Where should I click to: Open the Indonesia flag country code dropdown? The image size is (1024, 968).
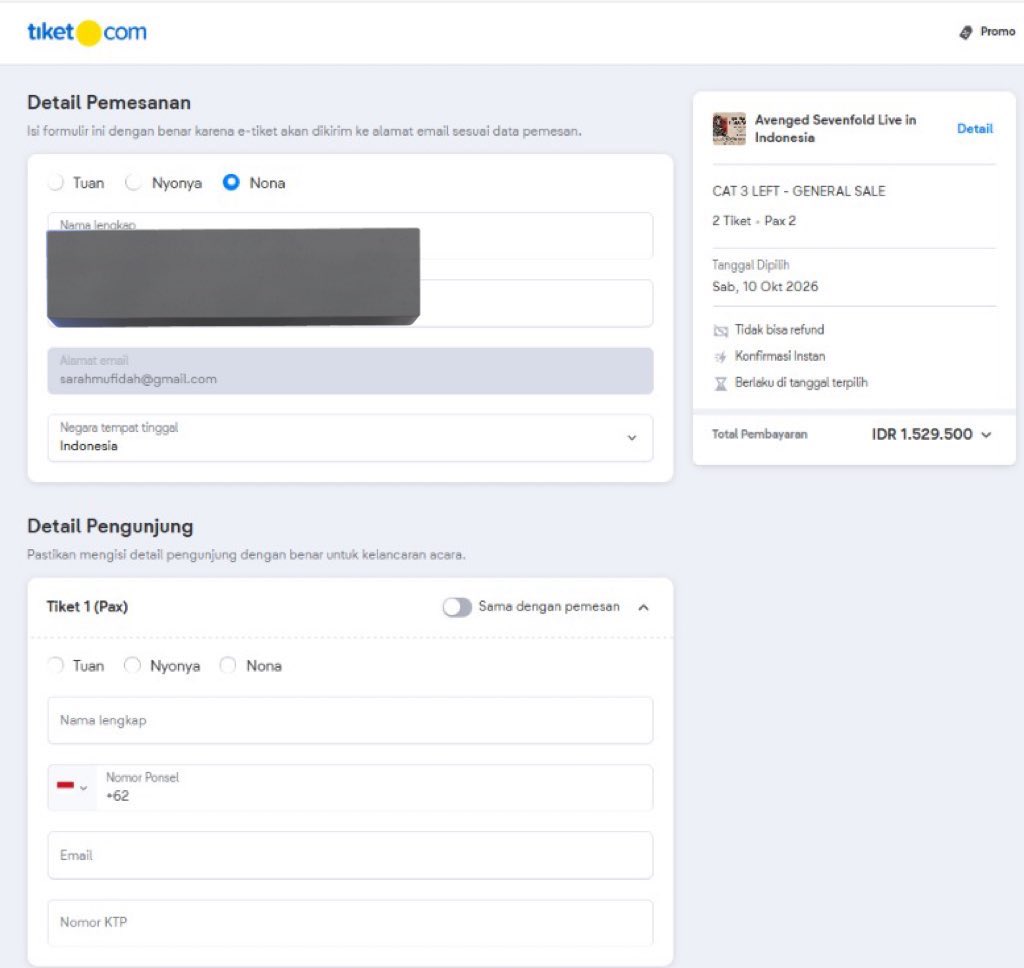tap(72, 787)
